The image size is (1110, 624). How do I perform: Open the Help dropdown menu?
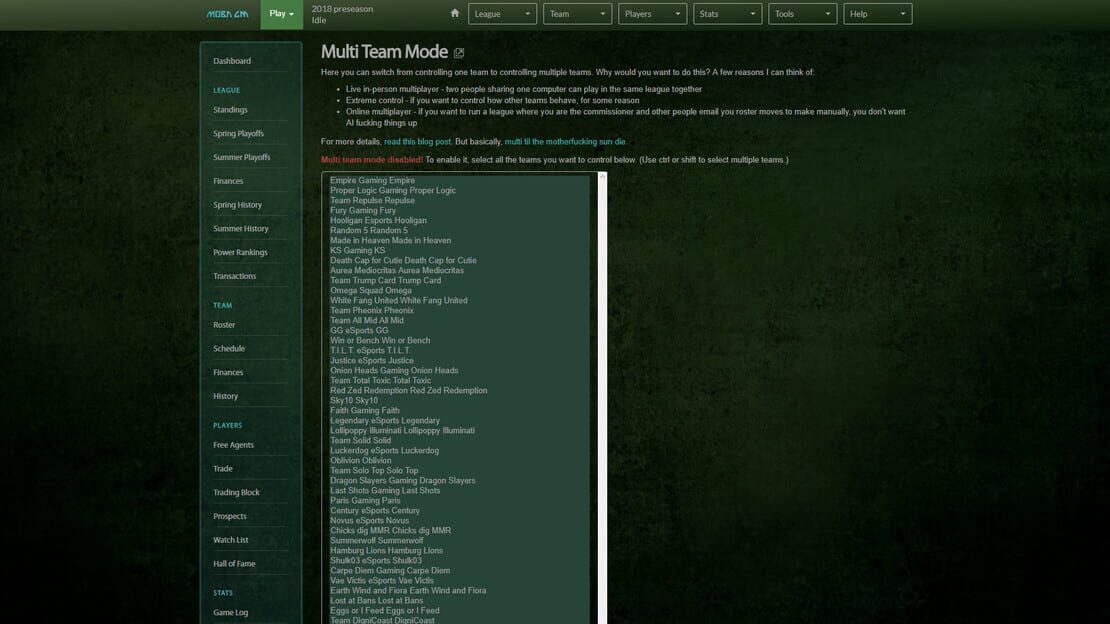pos(877,14)
